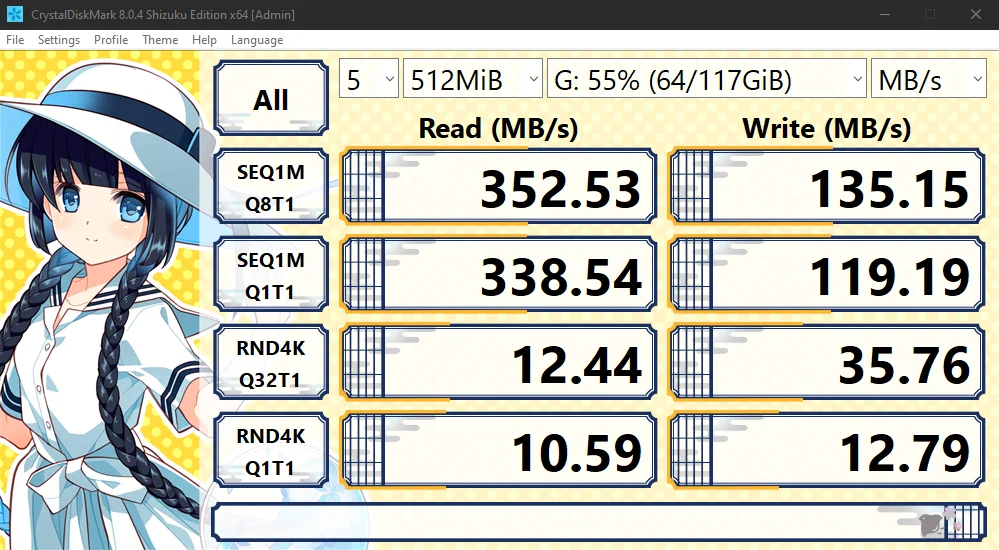
Task: Close the CrystalDiskMark window
Action: (975, 14)
